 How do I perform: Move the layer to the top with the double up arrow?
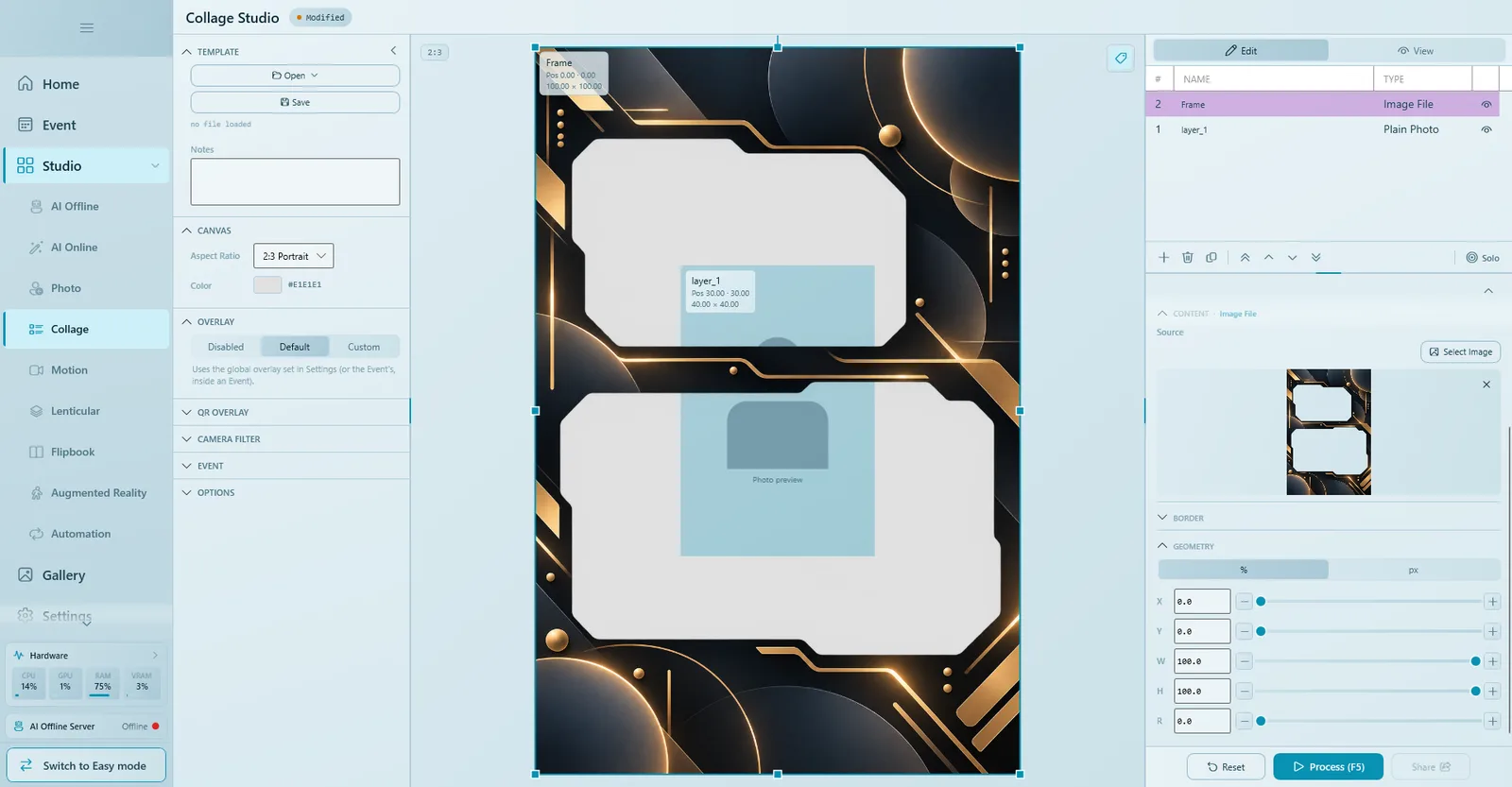(x=1245, y=257)
